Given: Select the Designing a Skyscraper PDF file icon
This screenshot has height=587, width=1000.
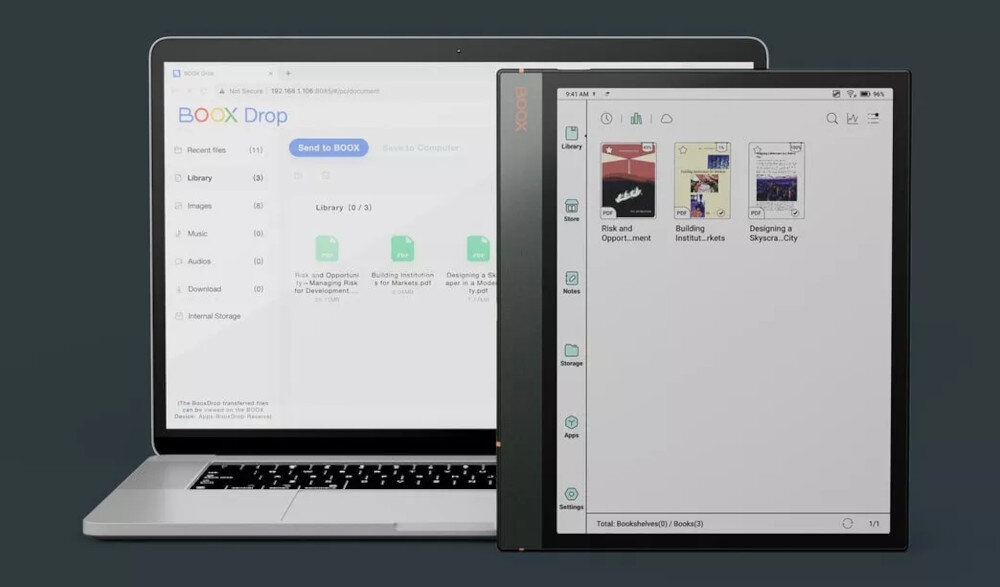Looking at the screenshot, I should (x=478, y=248).
